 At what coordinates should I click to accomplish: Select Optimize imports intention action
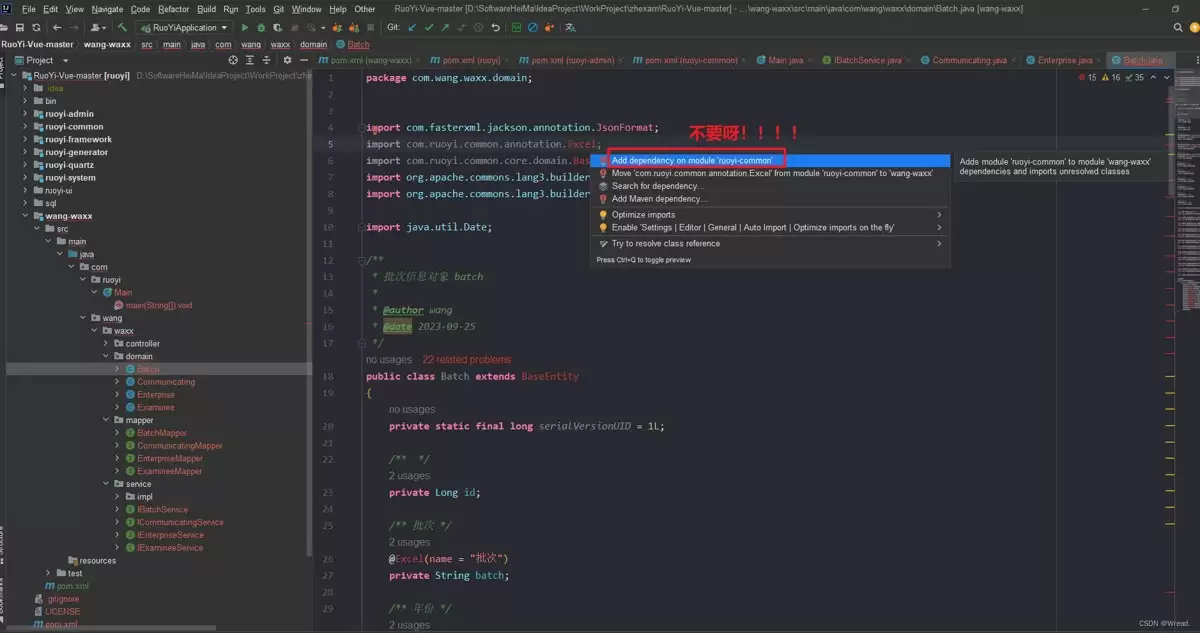pyautogui.click(x=770, y=215)
